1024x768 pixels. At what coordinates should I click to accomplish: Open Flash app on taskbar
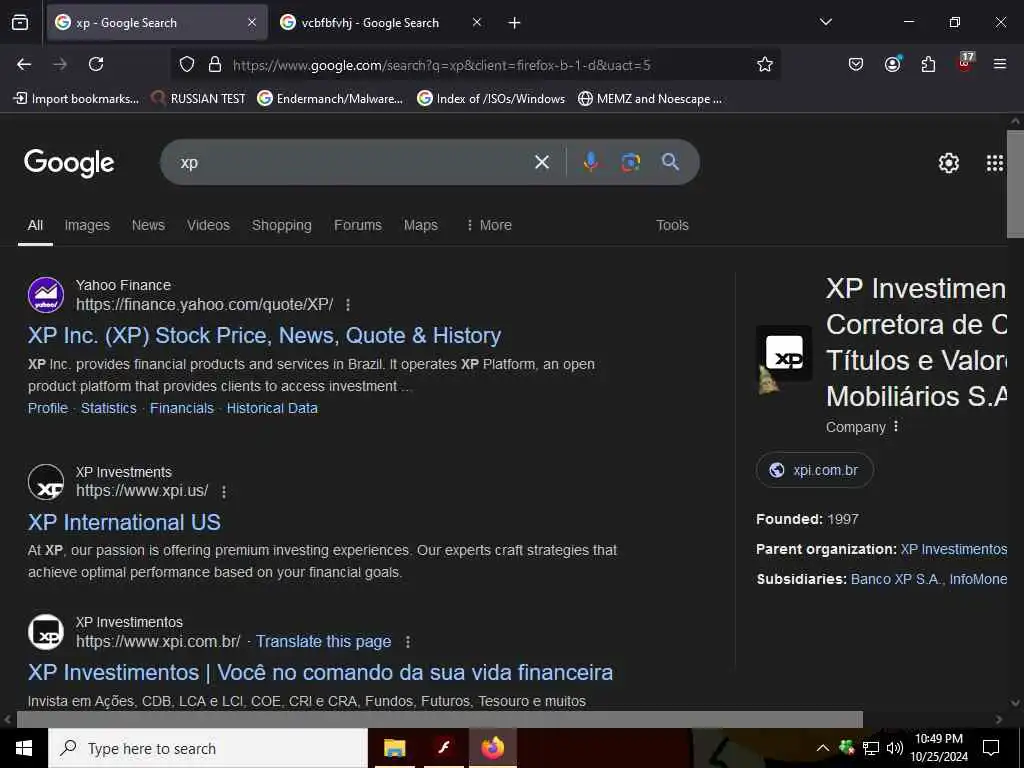[444, 748]
